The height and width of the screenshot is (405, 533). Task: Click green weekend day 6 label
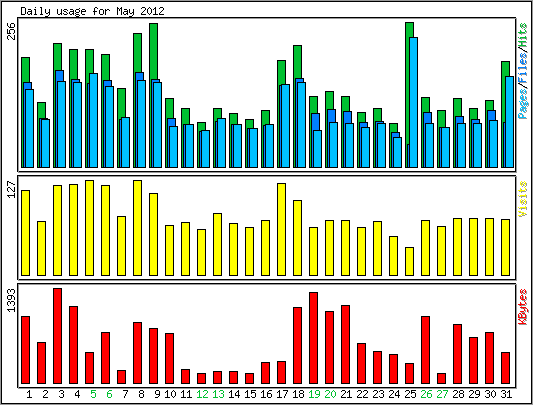click(x=109, y=394)
